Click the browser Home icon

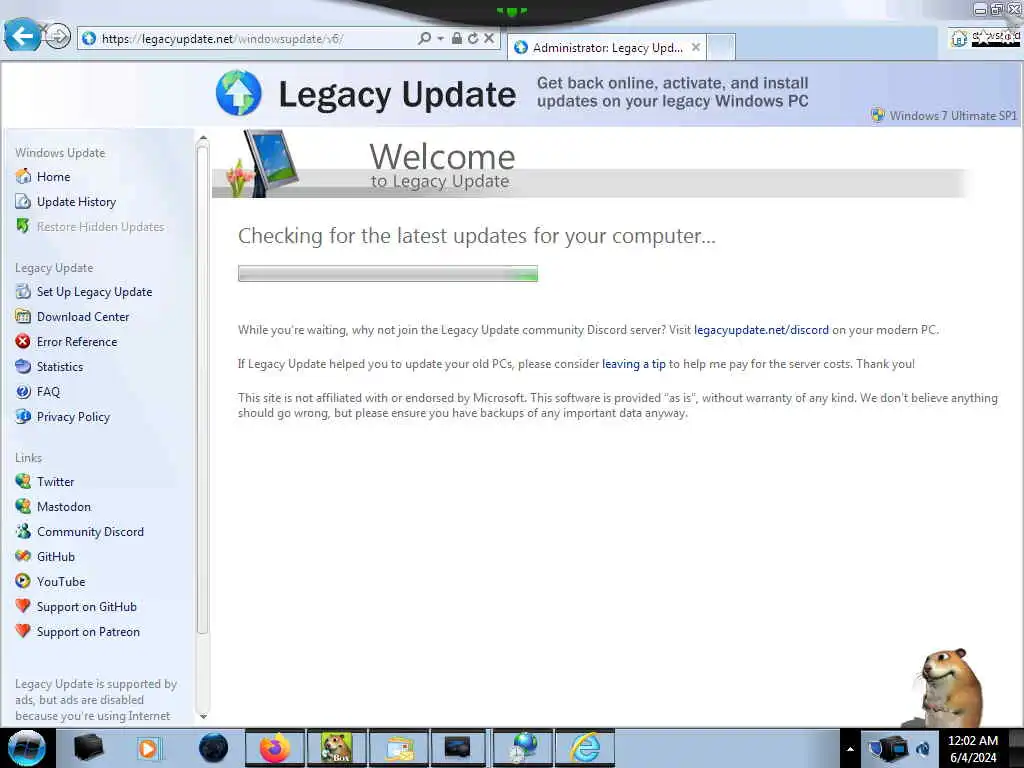(x=959, y=39)
